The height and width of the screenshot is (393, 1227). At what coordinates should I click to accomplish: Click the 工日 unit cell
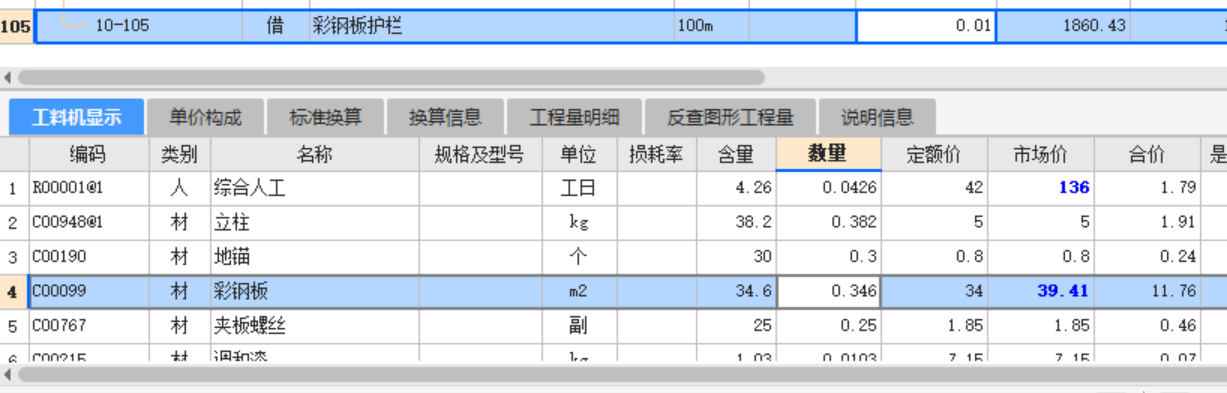[x=579, y=188]
